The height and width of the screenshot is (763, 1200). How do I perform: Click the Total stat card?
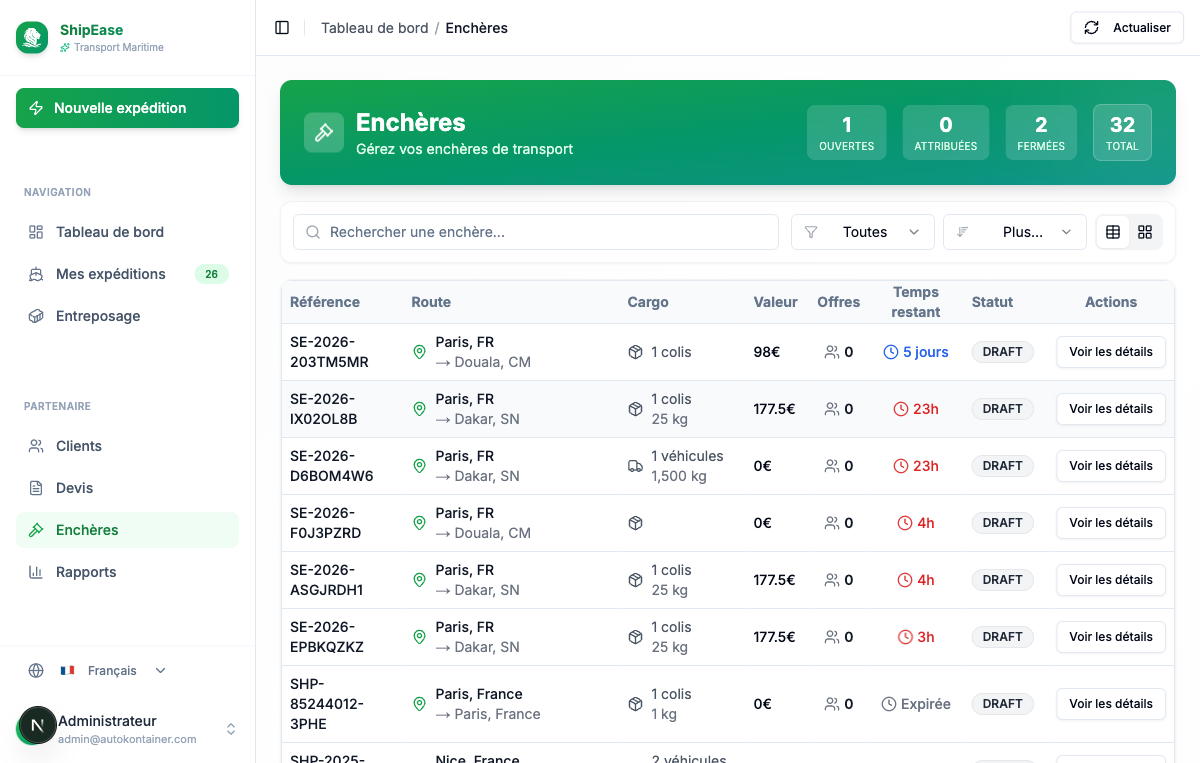point(1122,132)
